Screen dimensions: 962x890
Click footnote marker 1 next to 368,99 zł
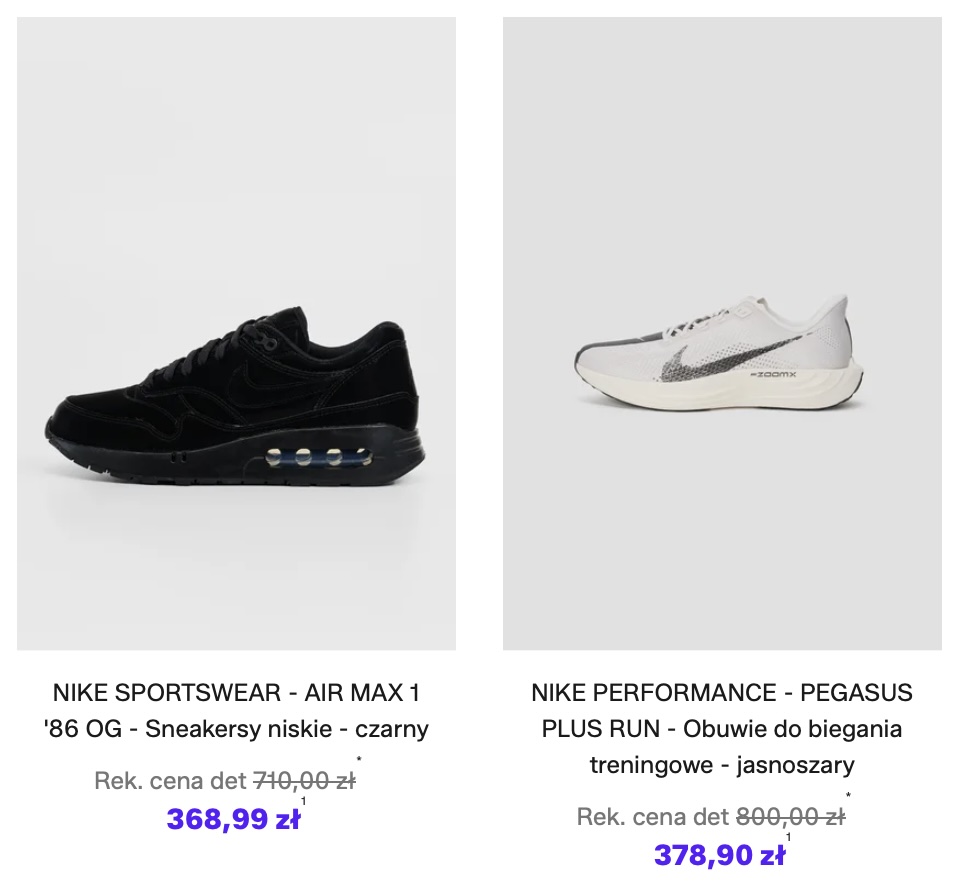click(x=304, y=801)
